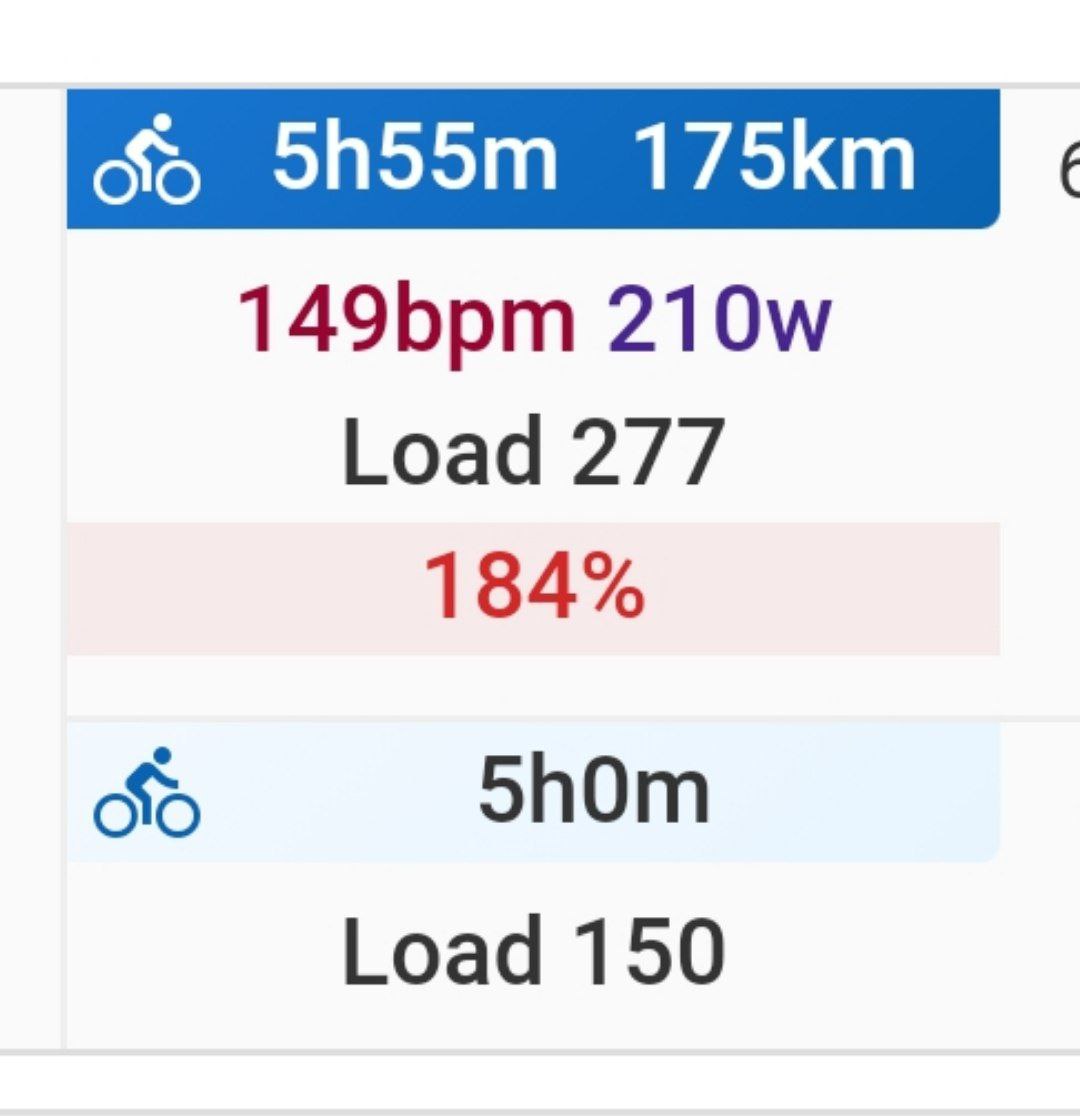Select the 175km distance label
The height and width of the screenshot is (1116, 1080).
[x=773, y=157]
